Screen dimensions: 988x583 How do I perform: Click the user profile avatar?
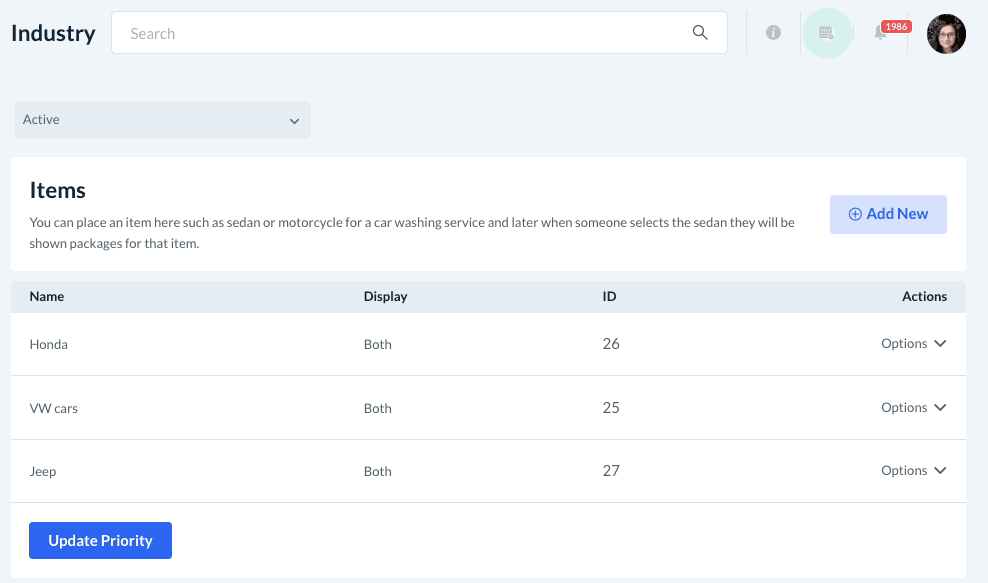click(946, 34)
